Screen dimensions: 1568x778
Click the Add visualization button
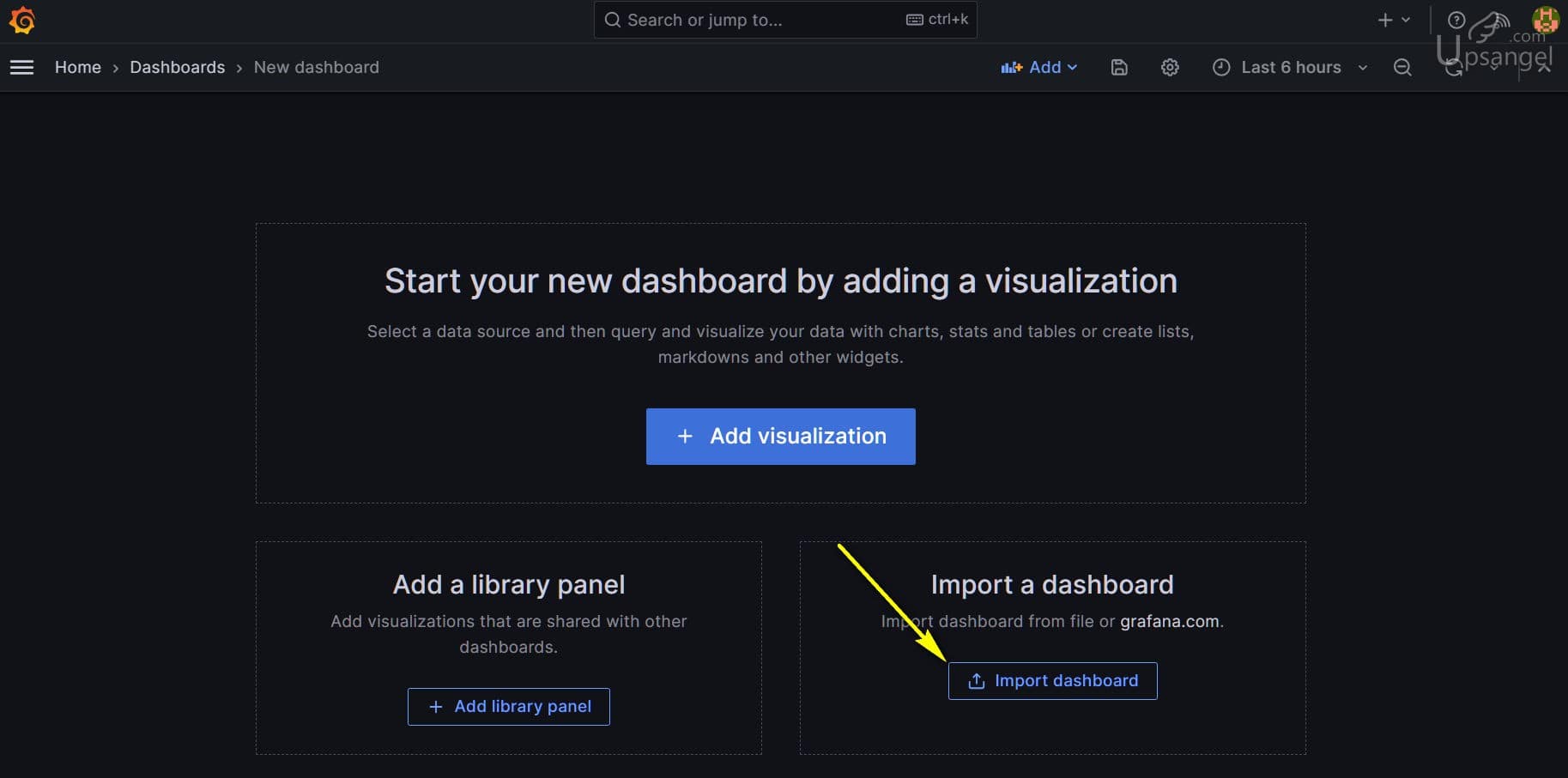pyautogui.click(x=780, y=437)
